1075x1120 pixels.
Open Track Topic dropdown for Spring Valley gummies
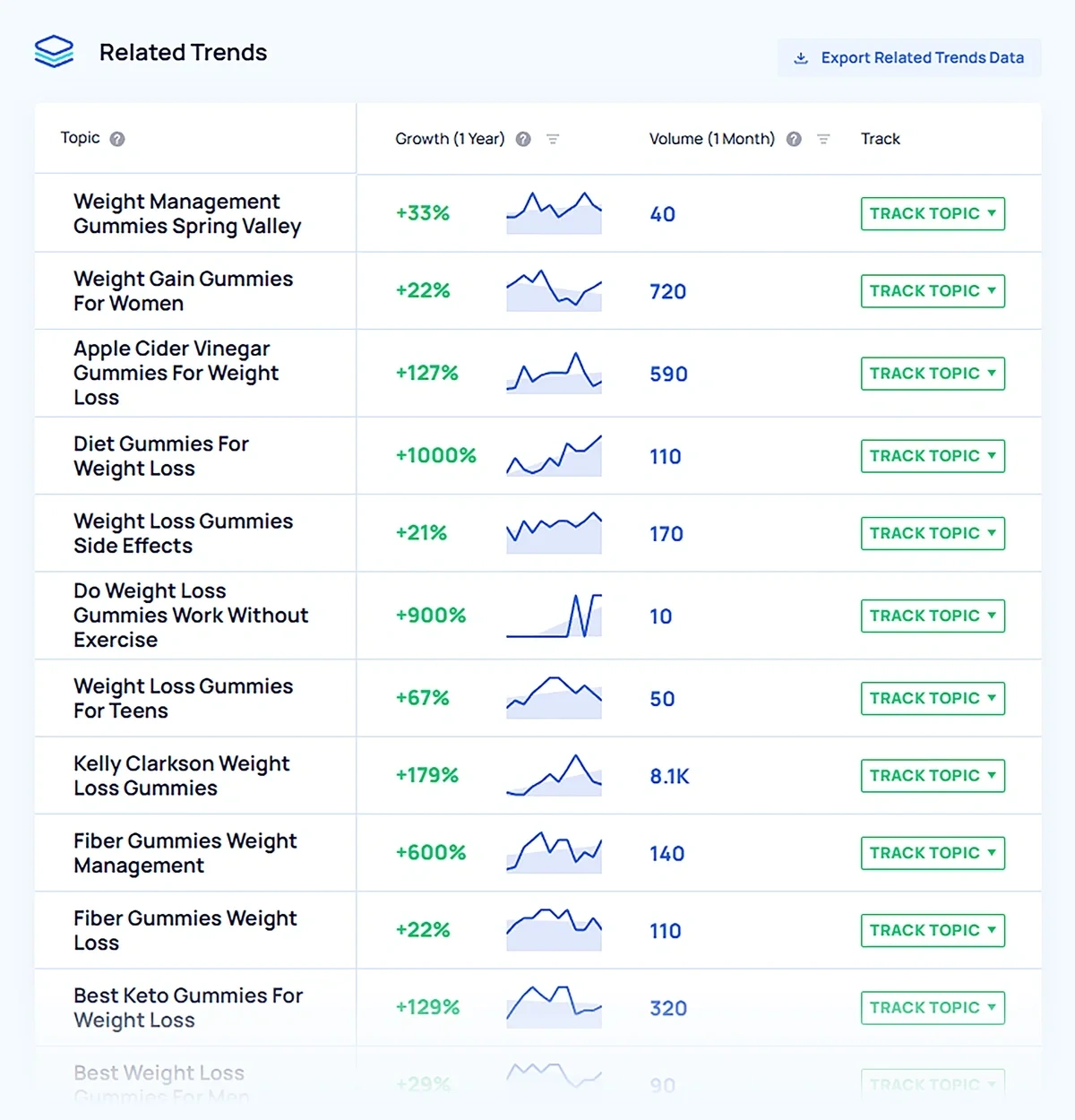933,213
